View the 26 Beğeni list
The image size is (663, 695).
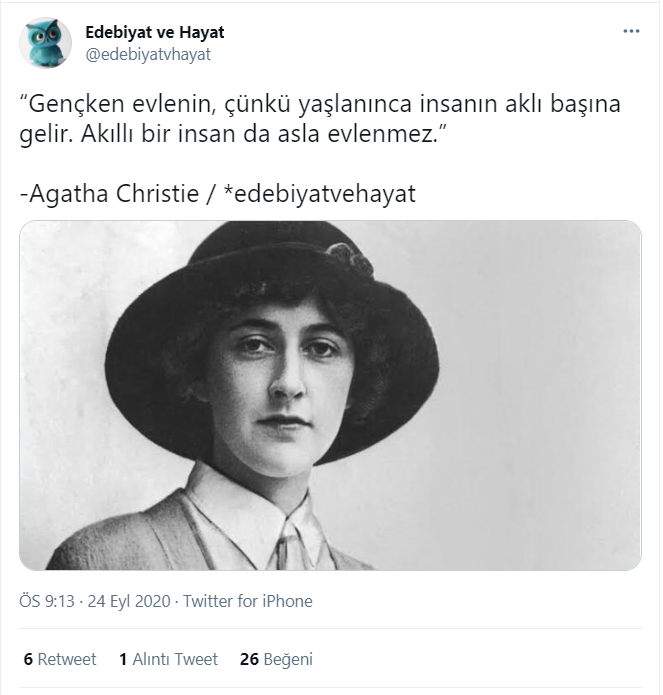pyautogui.click(x=276, y=659)
